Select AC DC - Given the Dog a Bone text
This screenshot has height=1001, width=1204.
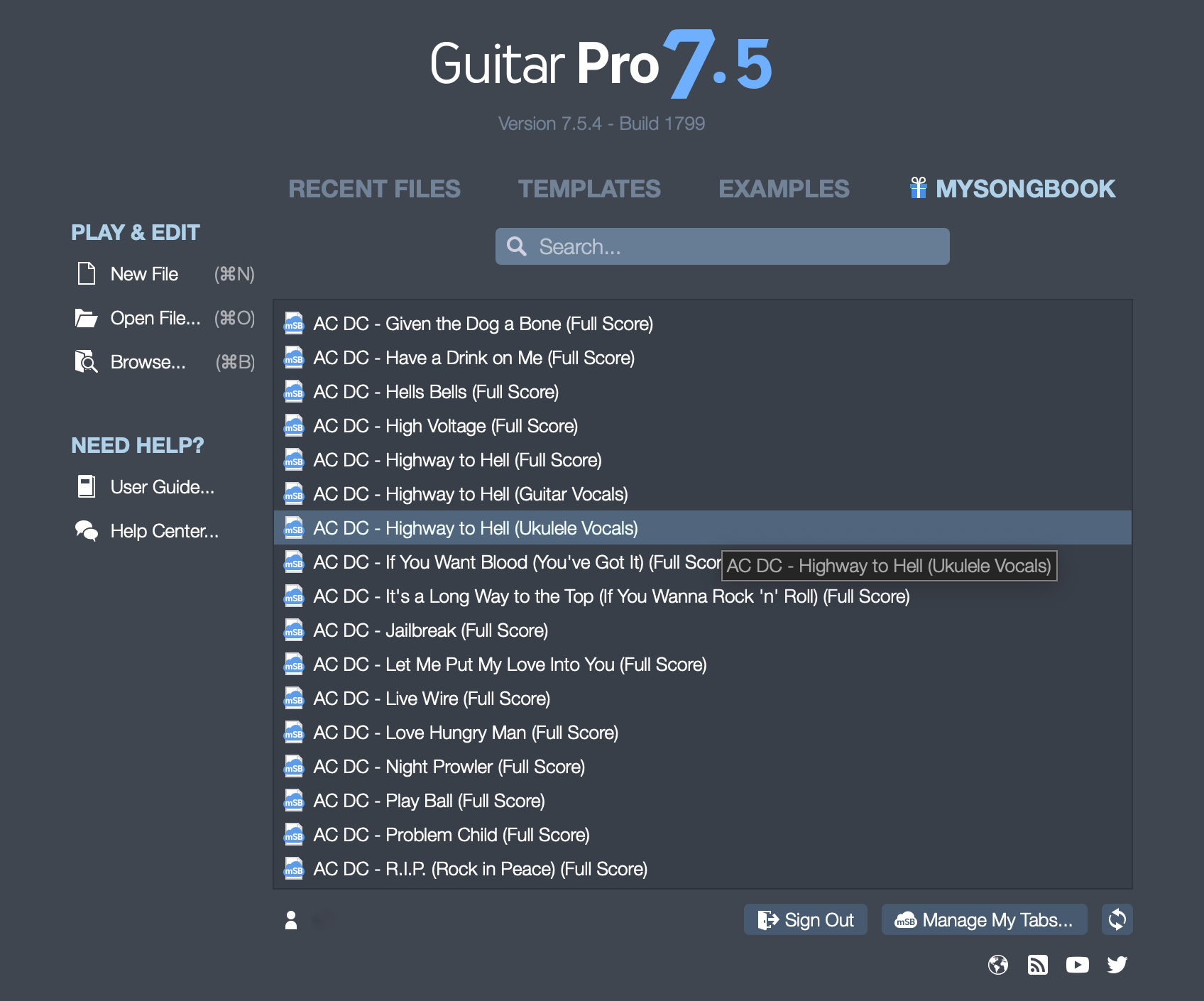[483, 324]
